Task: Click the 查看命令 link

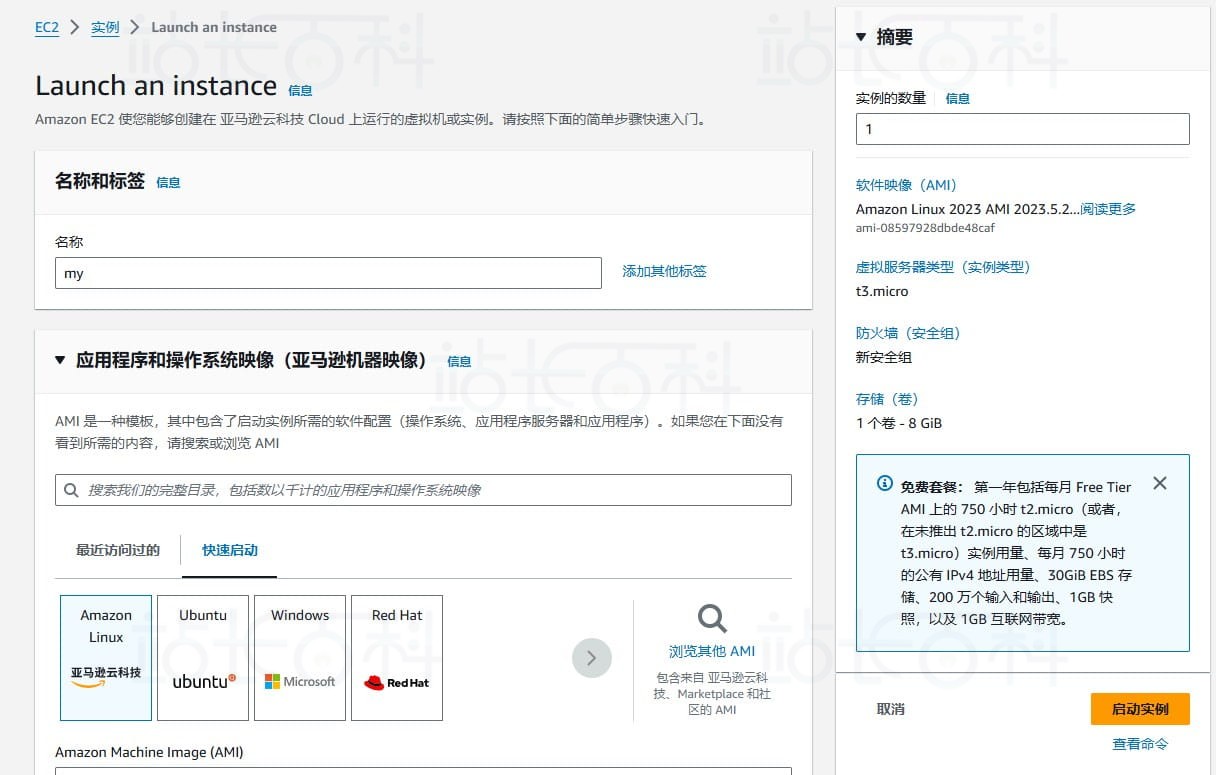Action: point(1142,743)
